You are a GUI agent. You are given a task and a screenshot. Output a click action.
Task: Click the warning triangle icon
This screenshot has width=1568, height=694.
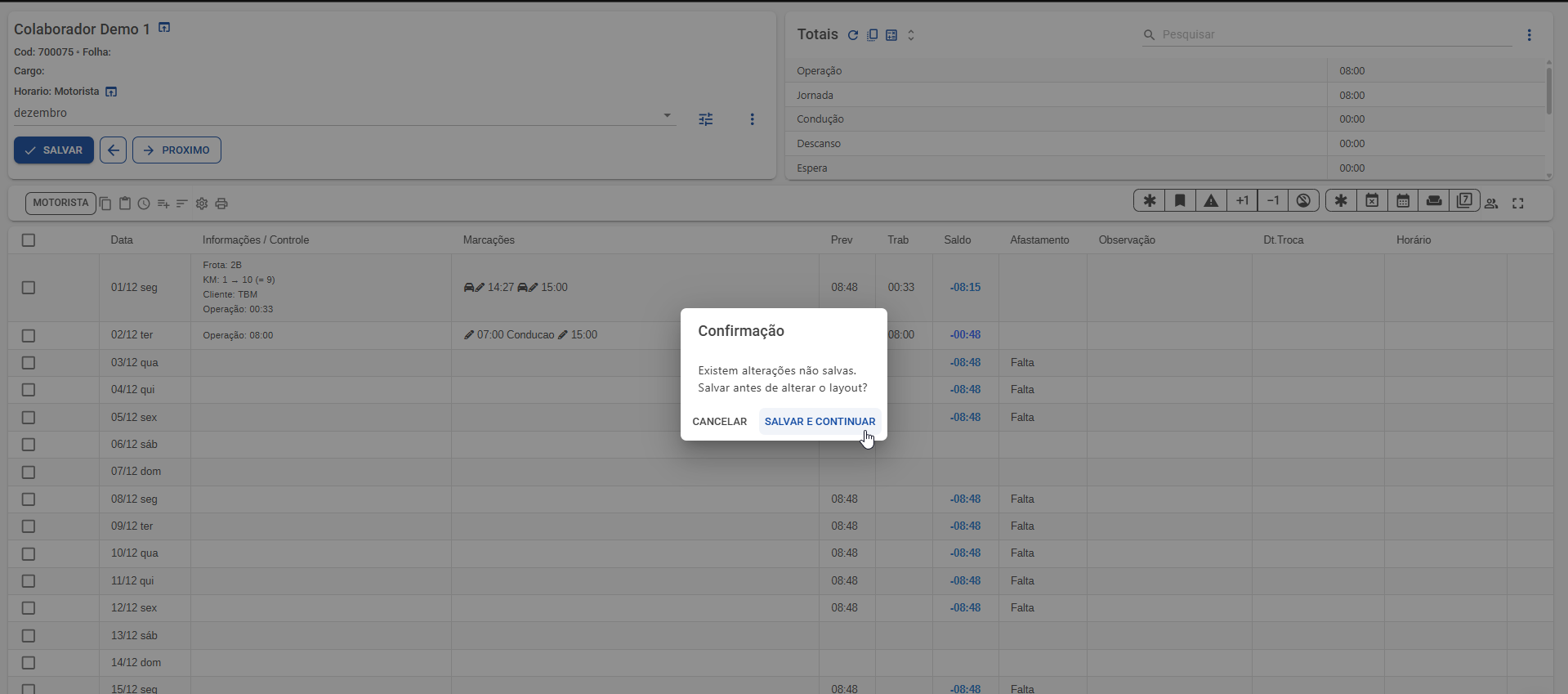pos(1211,200)
